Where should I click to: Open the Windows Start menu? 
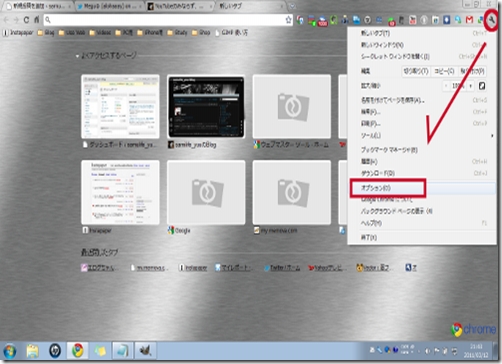10,351
